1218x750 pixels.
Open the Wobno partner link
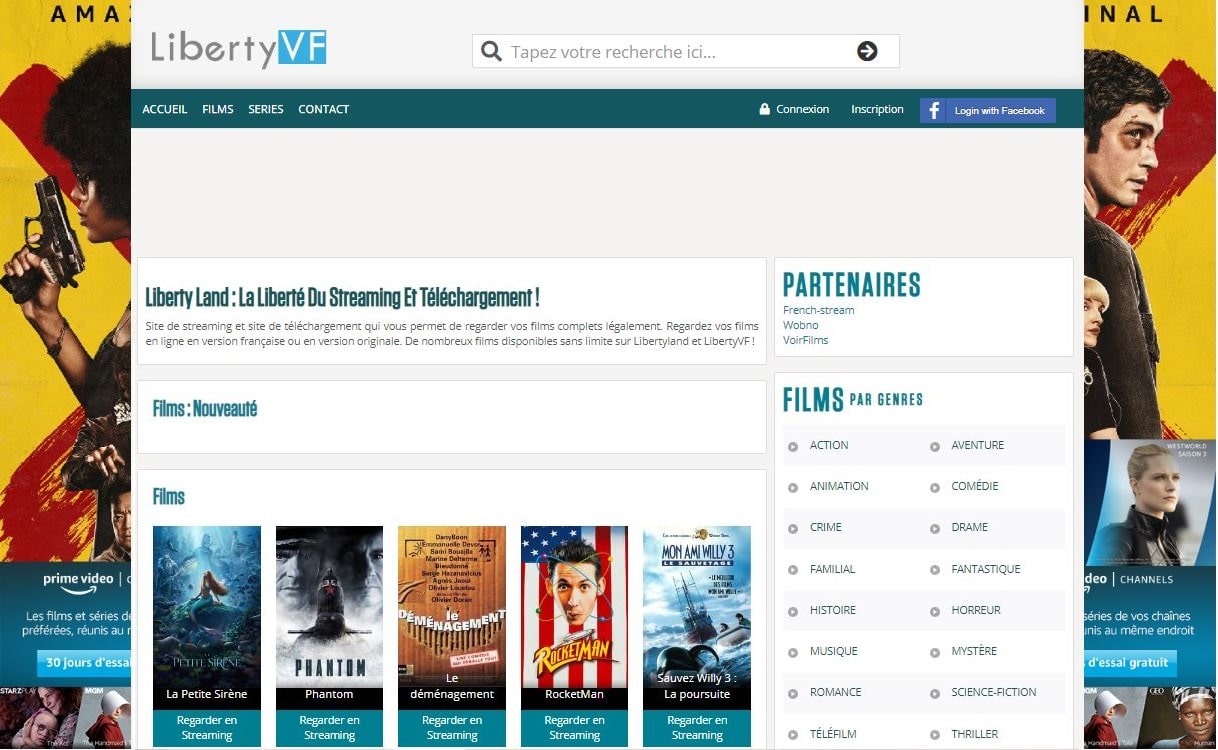tap(801, 325)
